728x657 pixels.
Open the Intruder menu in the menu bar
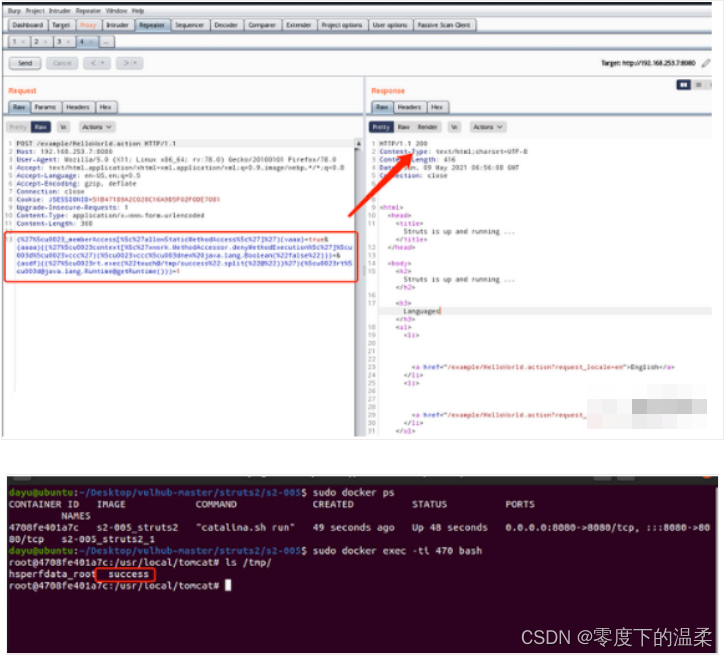60,11
